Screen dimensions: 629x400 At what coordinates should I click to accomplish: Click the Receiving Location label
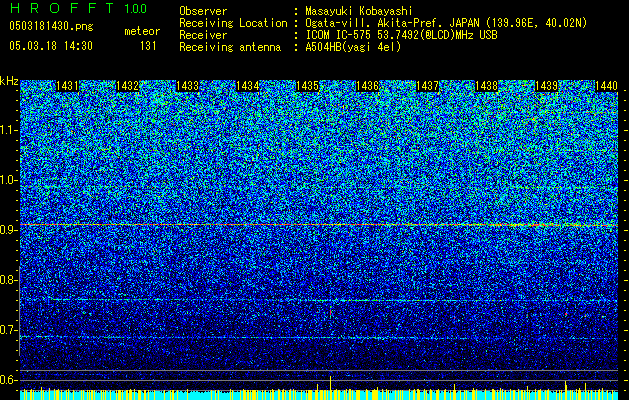click(233, 23)
